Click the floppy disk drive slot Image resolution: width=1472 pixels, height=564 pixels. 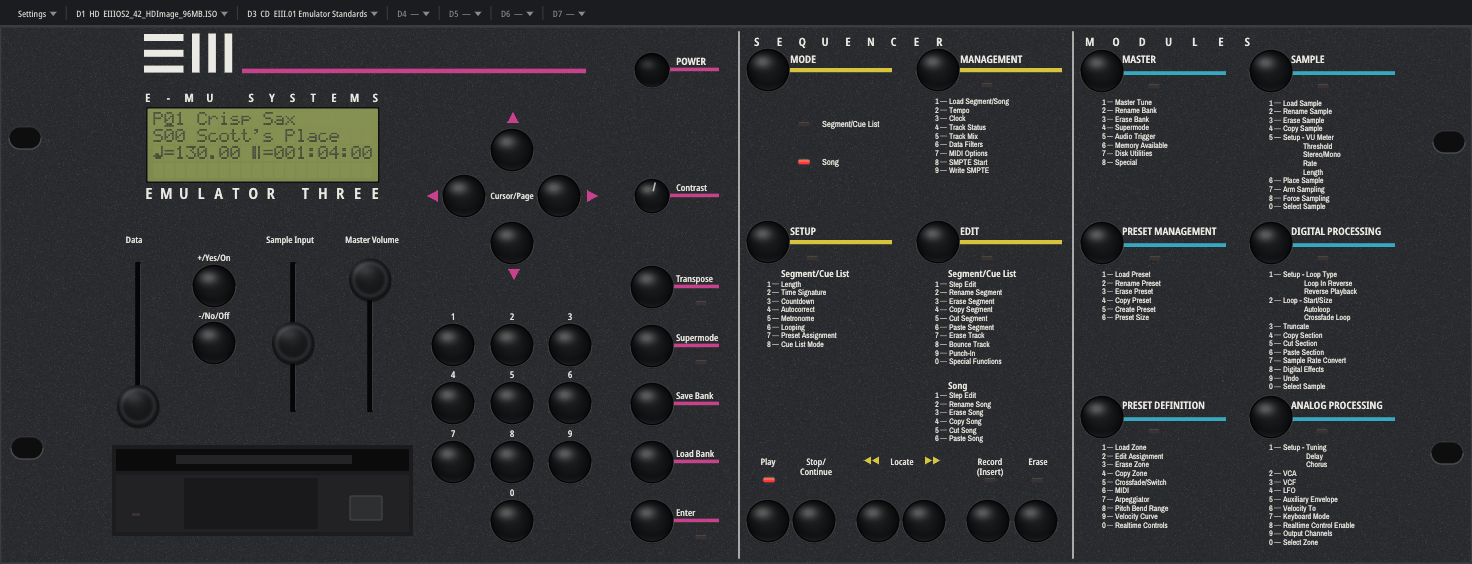coord(262,461)
